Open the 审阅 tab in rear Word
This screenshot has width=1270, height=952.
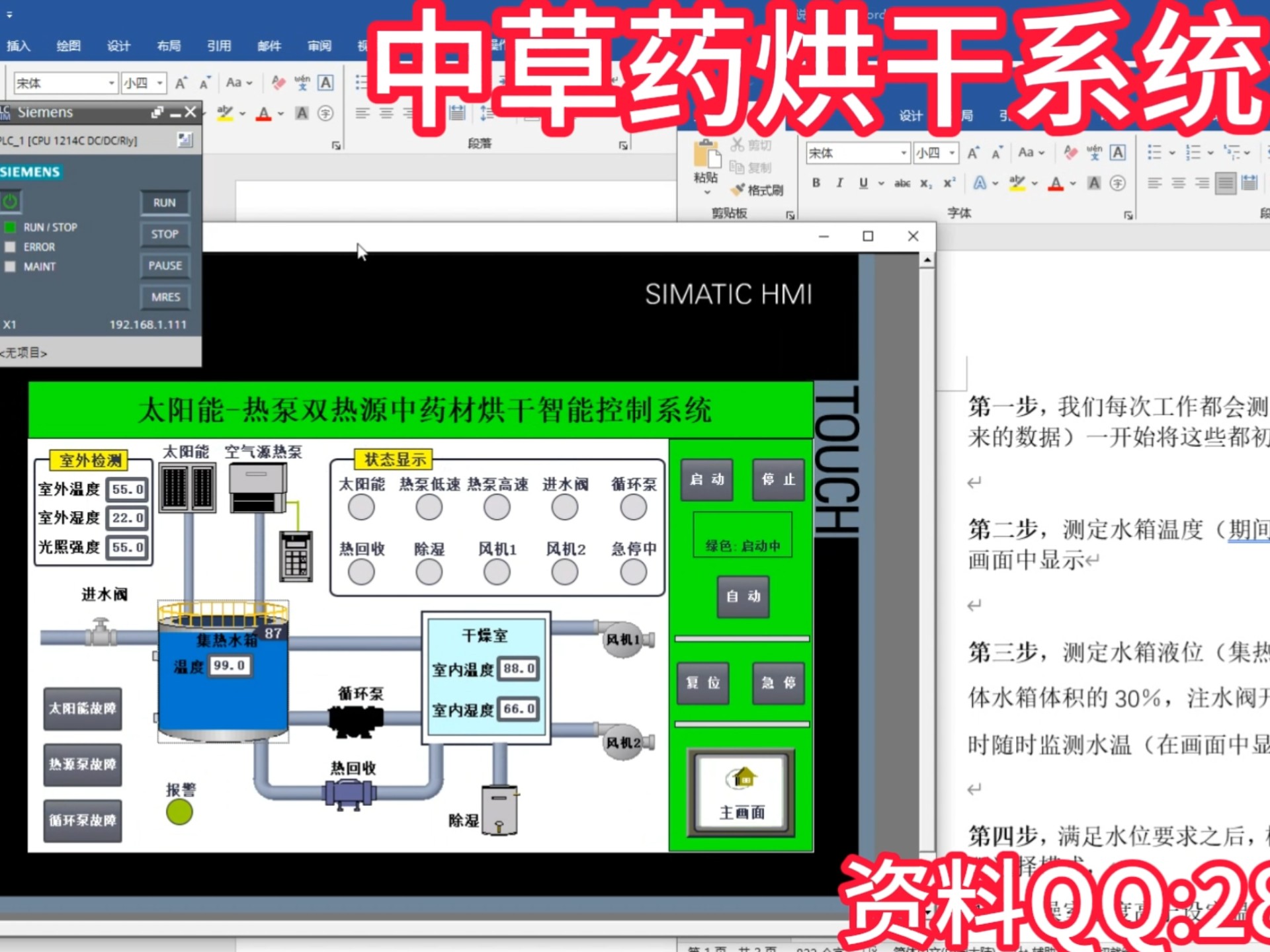click(320, 46)
